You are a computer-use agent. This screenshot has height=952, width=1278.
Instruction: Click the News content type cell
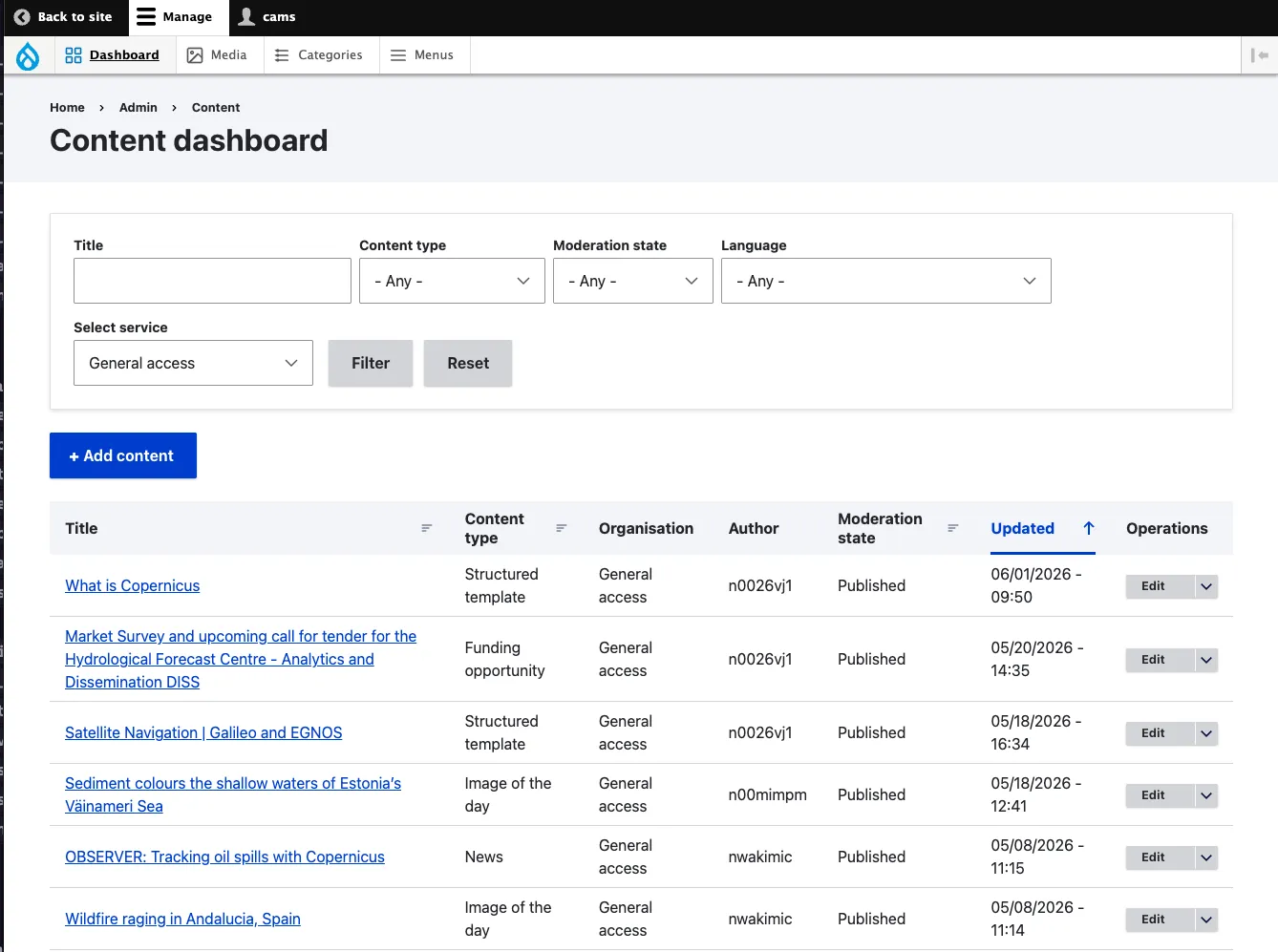coord(483,857)
